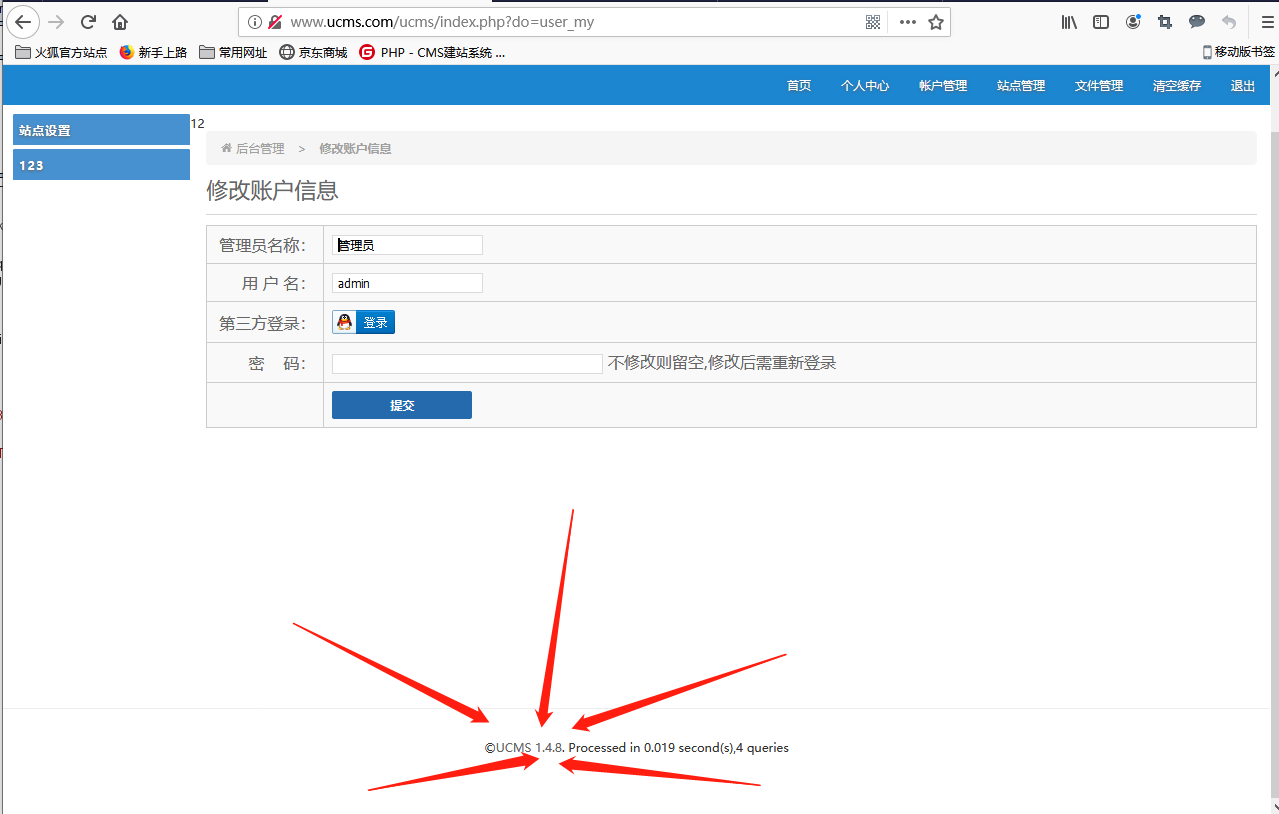This screenshot has height=814, width=1279.
Task: Click the QQ penguin login icon
Action: pos(345,322)
